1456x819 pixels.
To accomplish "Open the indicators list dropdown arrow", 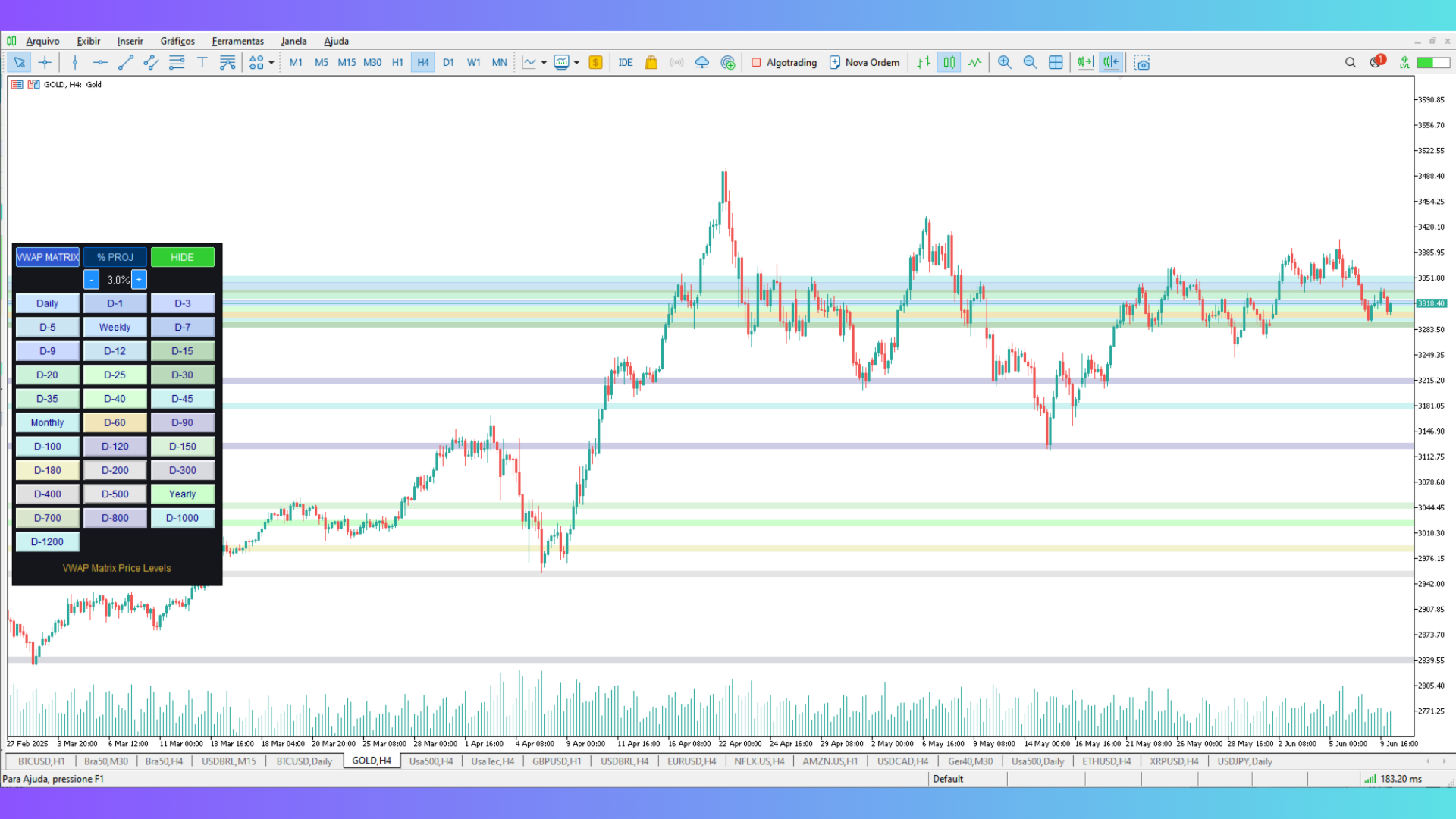I will 544,63.
